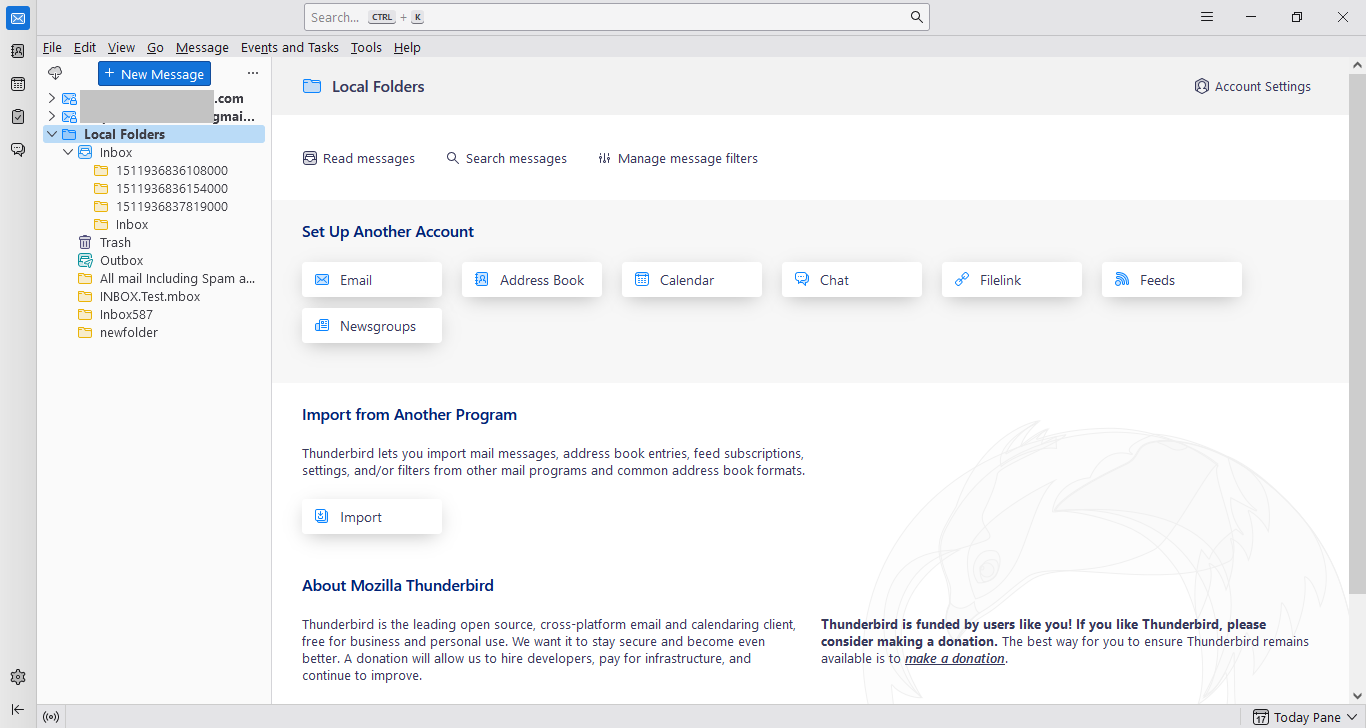Open Manage message filters

(678, 158)
